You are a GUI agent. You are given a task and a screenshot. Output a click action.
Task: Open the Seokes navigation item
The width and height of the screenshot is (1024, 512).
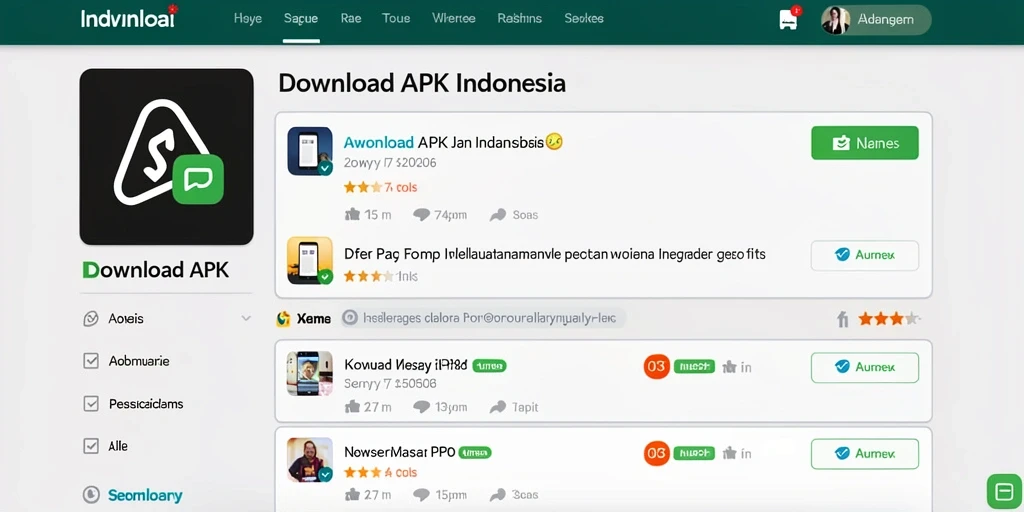[x=584, y=19]
